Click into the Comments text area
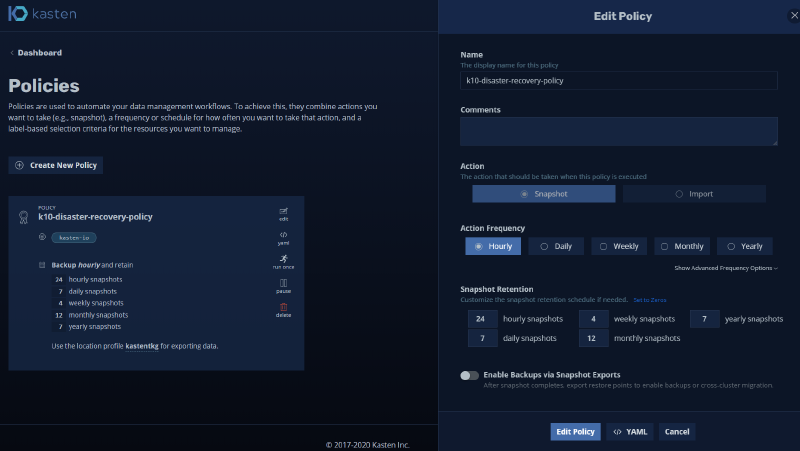The image size is (800, 451). 619,132
